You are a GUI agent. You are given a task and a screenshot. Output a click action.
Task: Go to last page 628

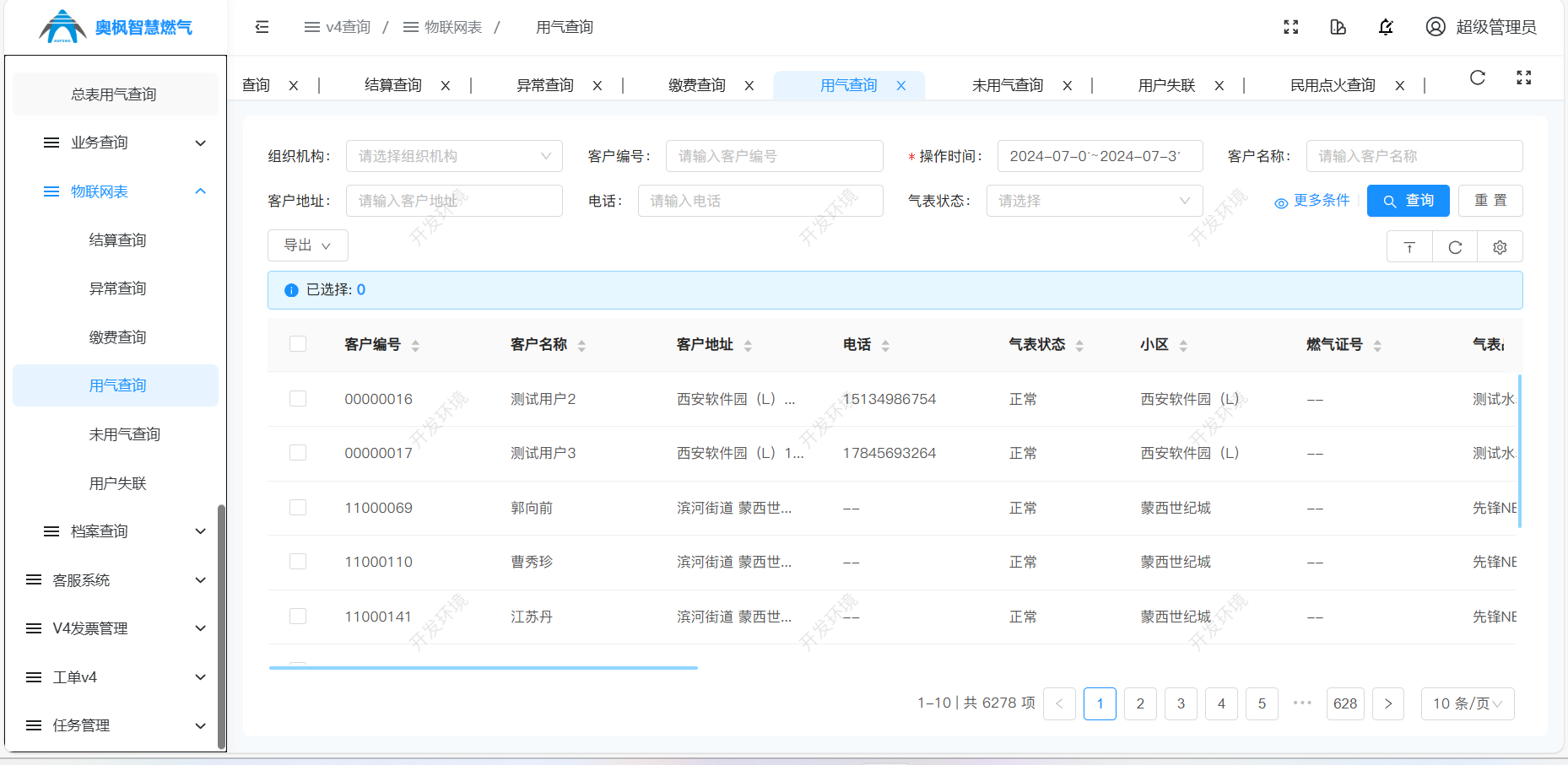[1345, 703]
